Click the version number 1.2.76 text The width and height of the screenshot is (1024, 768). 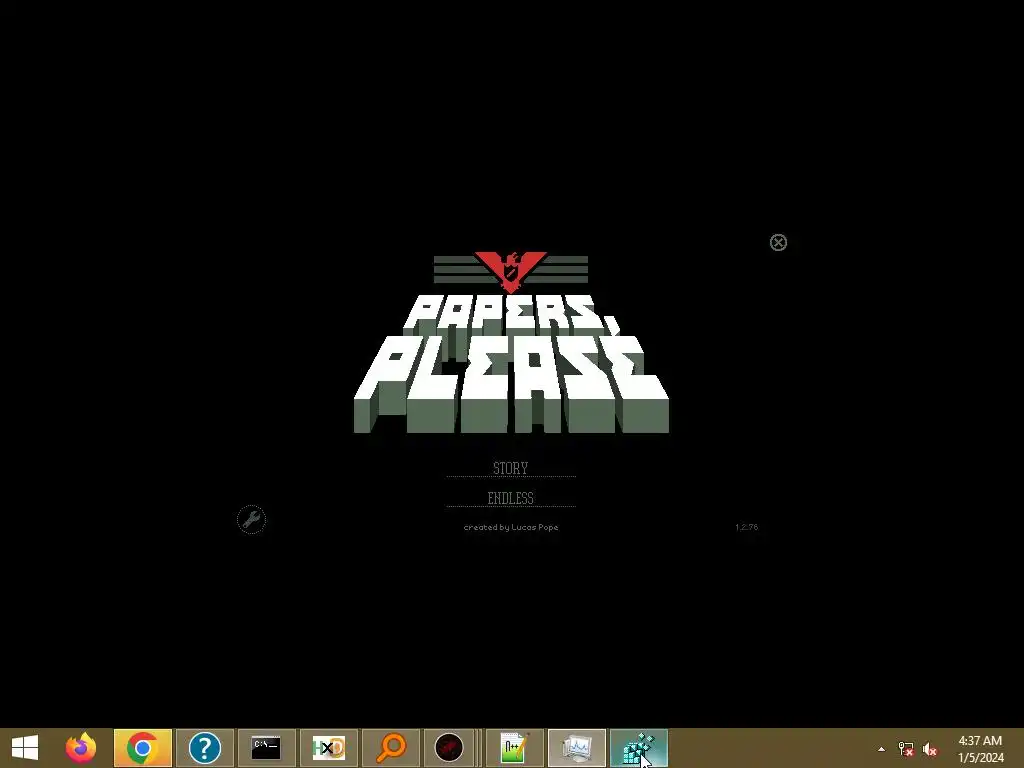tap(746, 527)
